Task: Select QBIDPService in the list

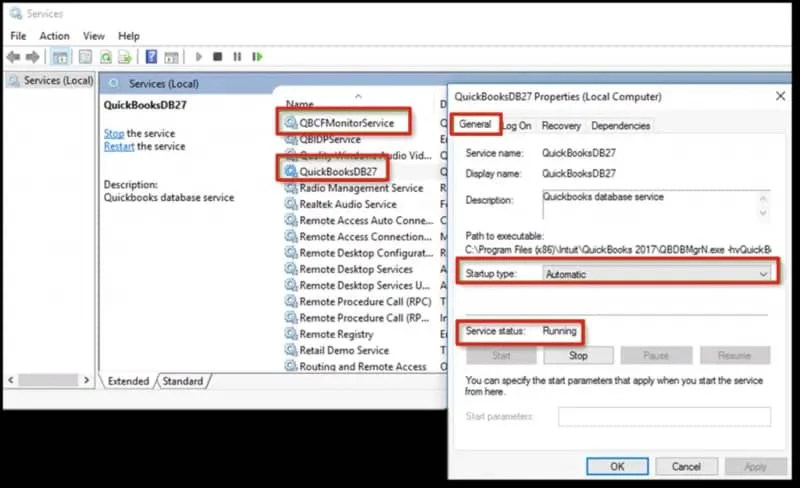Action: (x=330, y=139)
